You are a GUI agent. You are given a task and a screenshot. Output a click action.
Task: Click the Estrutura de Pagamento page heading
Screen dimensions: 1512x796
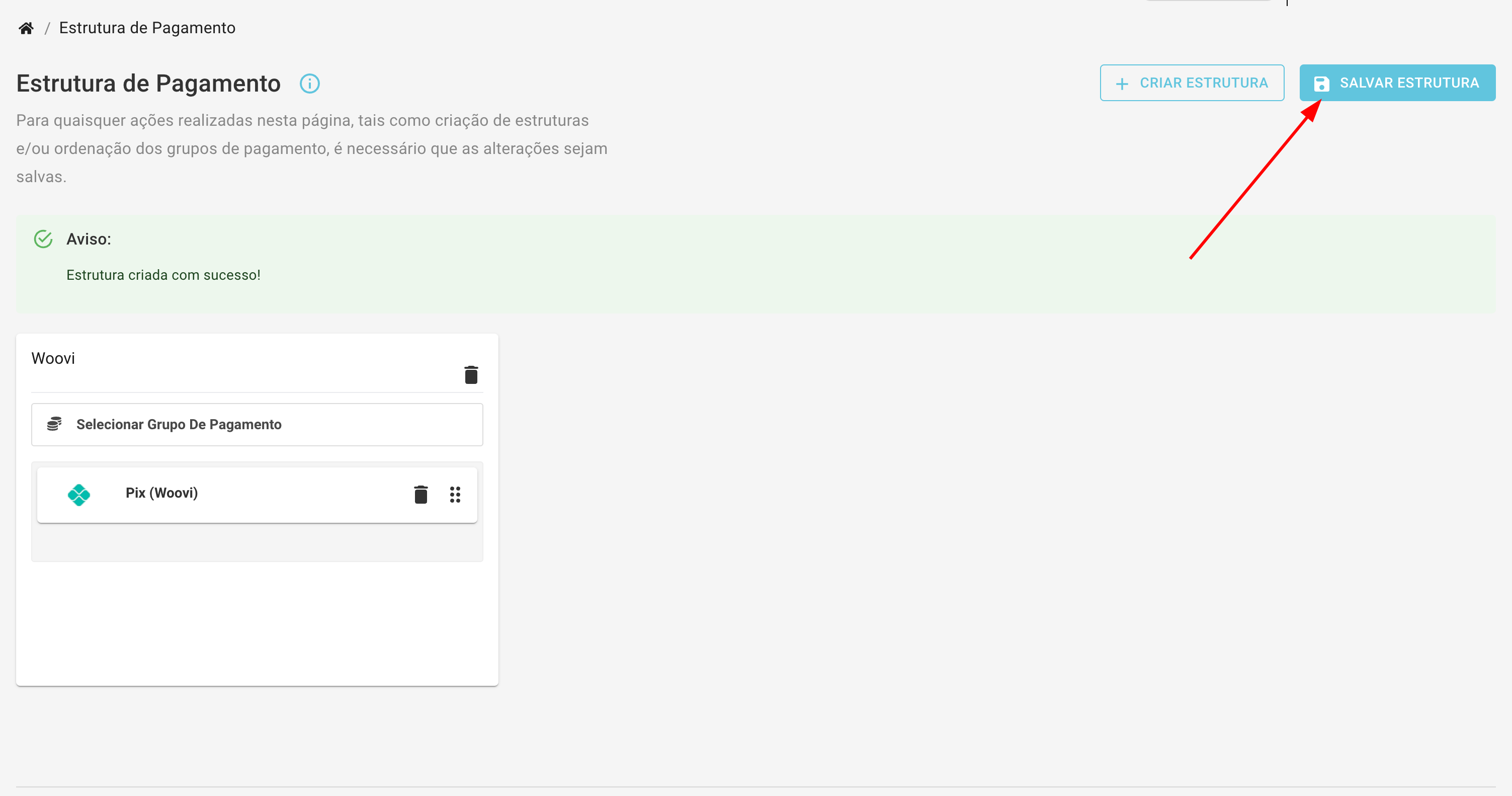(148, 84)
